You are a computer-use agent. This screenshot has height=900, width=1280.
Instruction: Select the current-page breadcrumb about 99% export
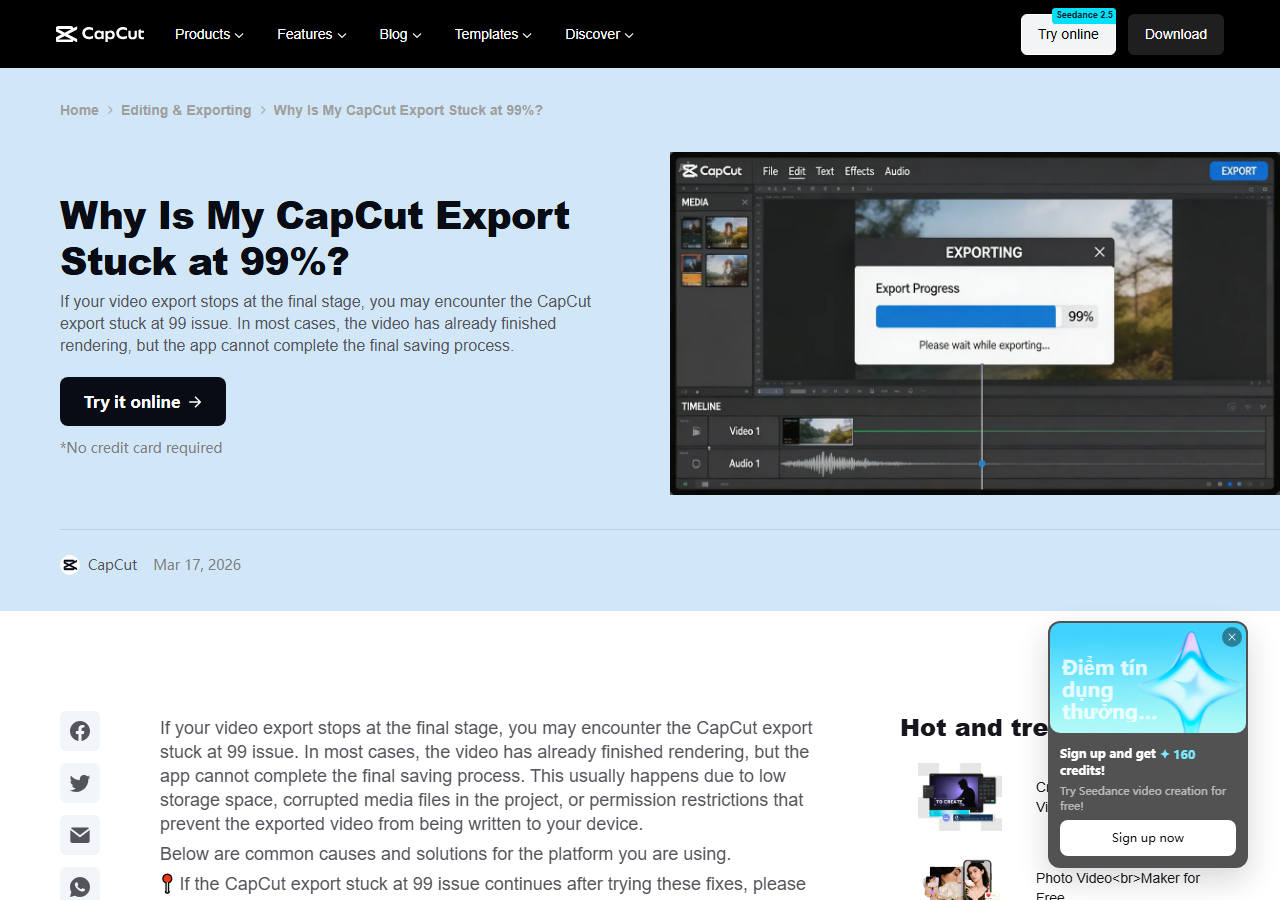point(408,110)
